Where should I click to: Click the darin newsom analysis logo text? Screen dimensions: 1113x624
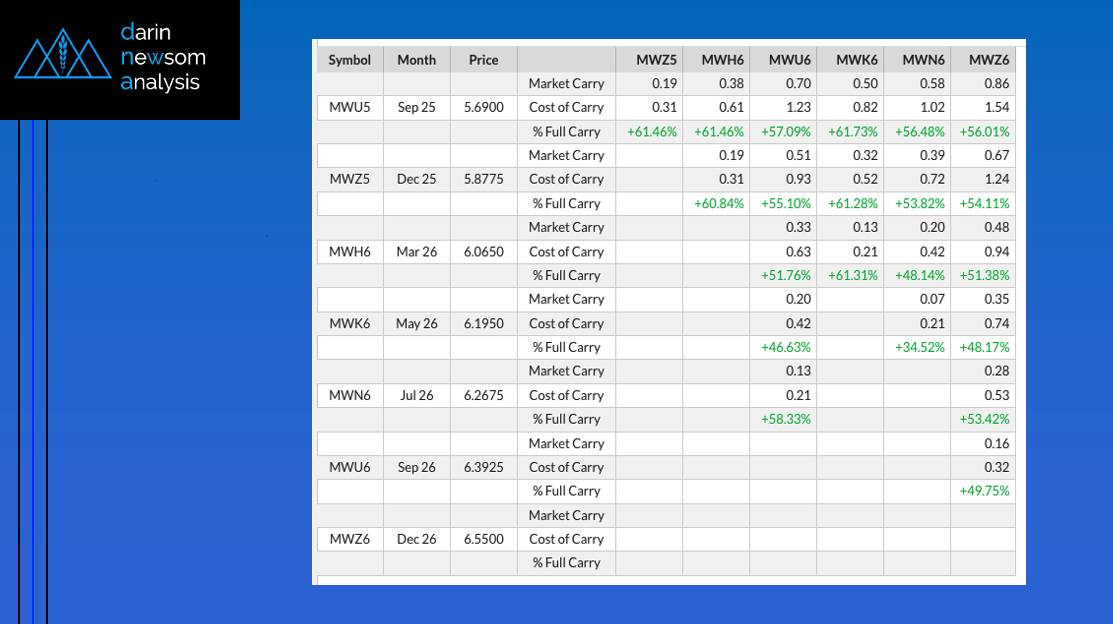[161, 58]
